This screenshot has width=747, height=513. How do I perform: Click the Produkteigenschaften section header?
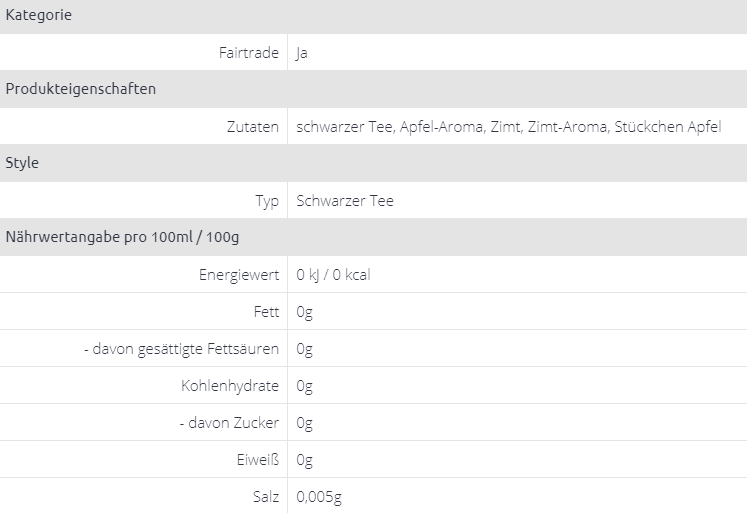(x=80, y=89)
